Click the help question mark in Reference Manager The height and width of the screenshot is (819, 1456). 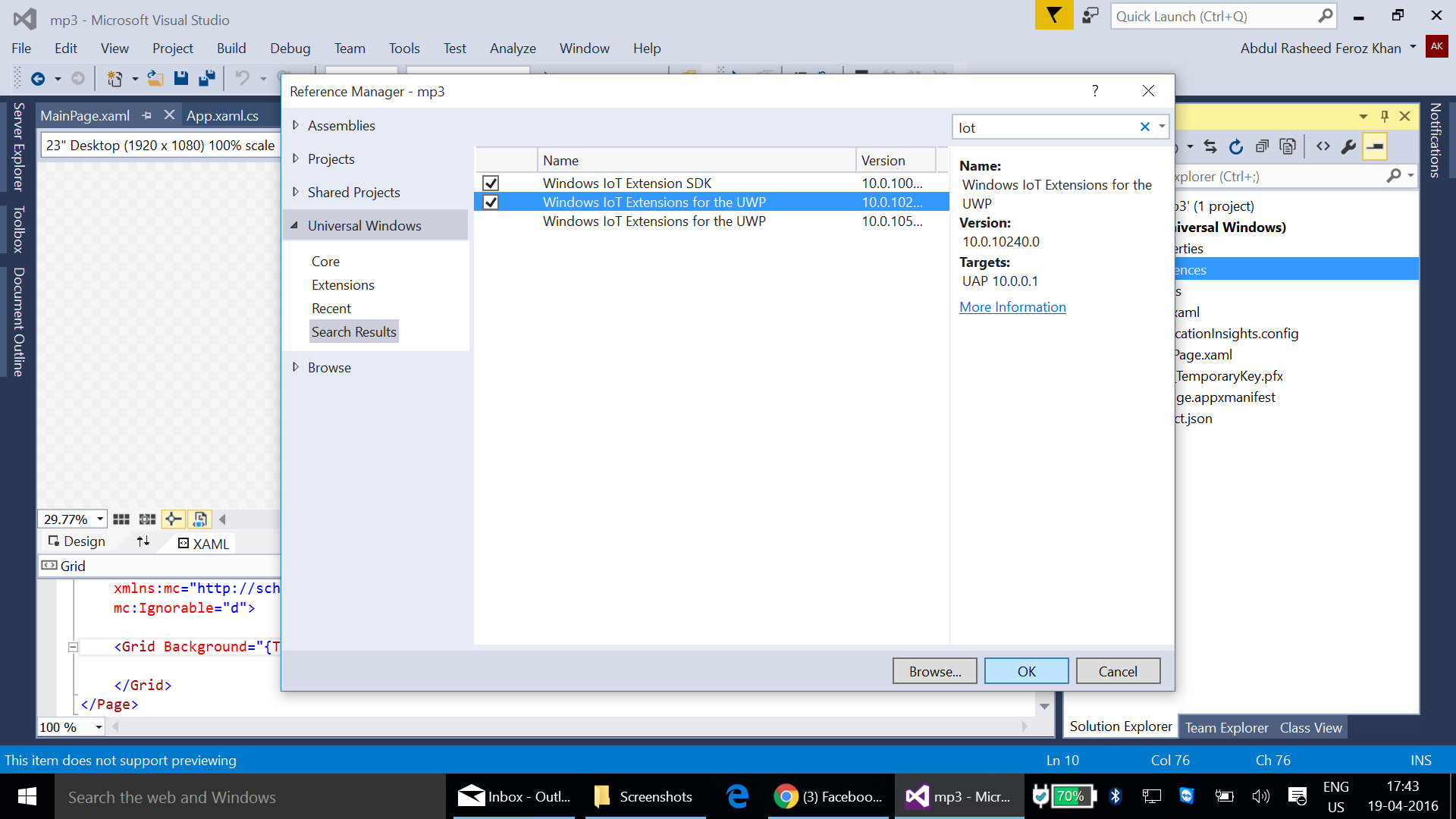point(1095,91)
